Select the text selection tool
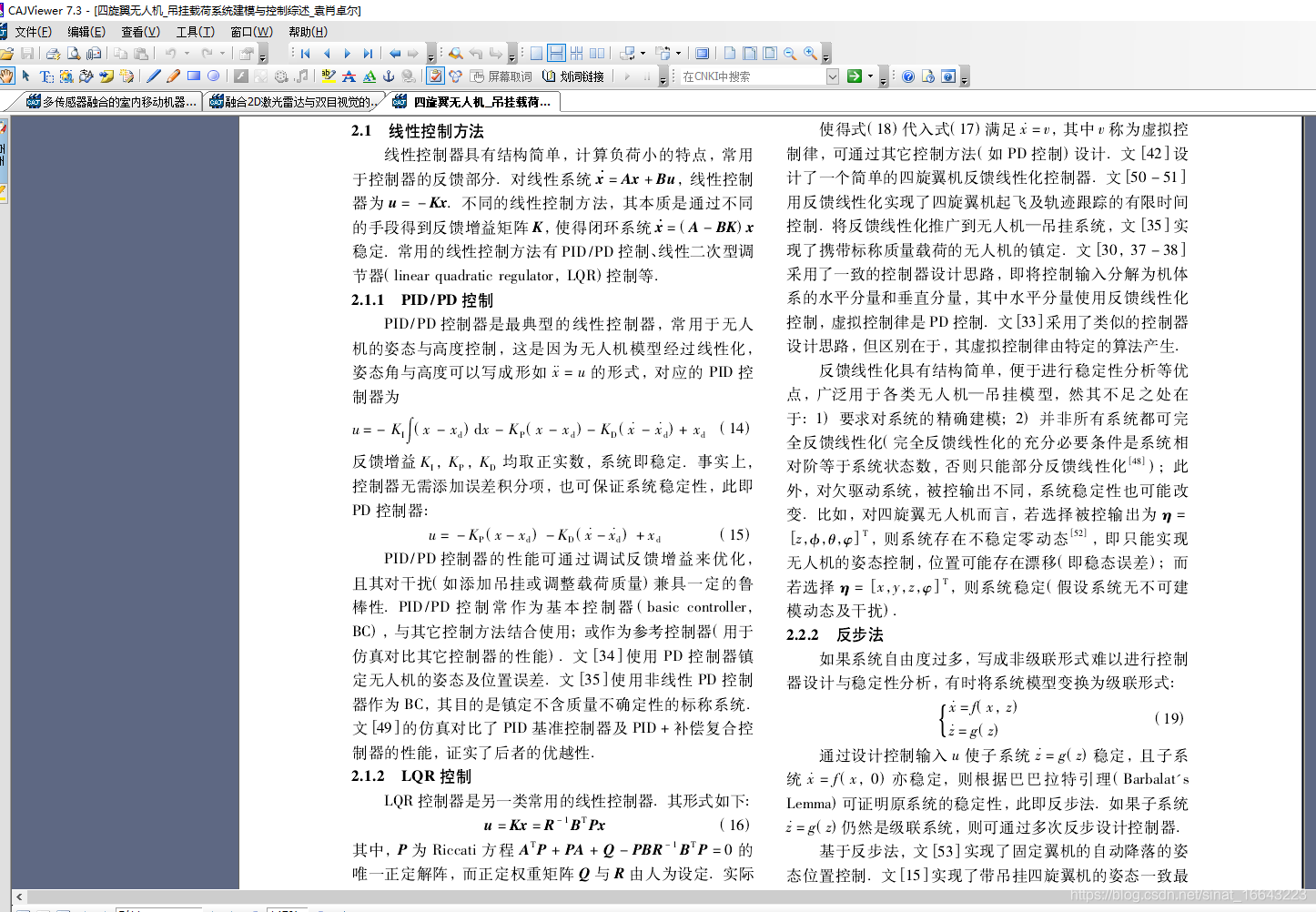Screen dimensions: 1316x912 [x=46, y=76]
